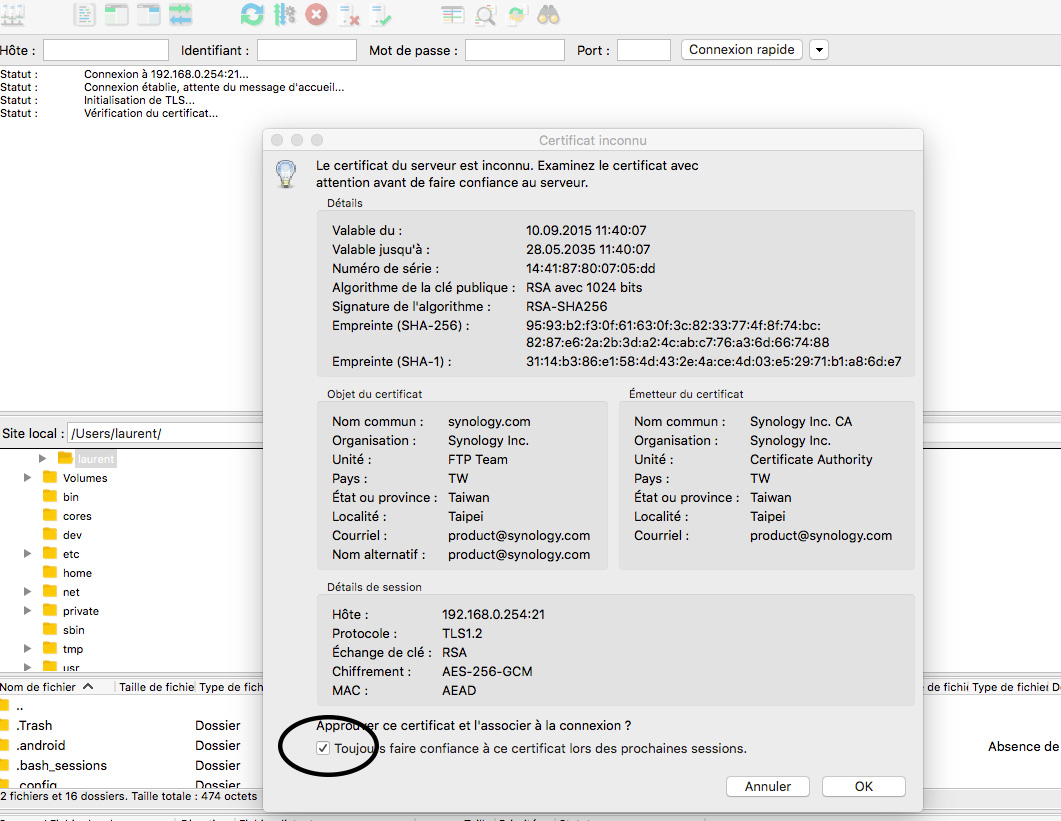Screen dimensions: 1061x821
Task: Expand the etc folder node
Action: coord(27,553)
